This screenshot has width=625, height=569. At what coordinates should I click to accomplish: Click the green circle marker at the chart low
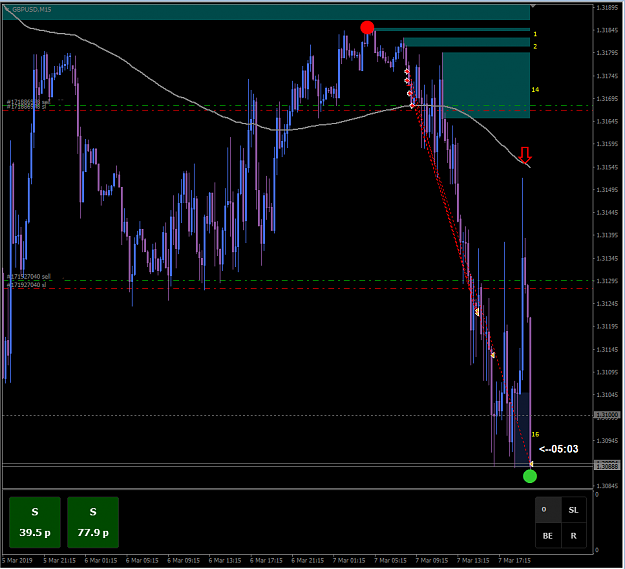coord(530,476)
